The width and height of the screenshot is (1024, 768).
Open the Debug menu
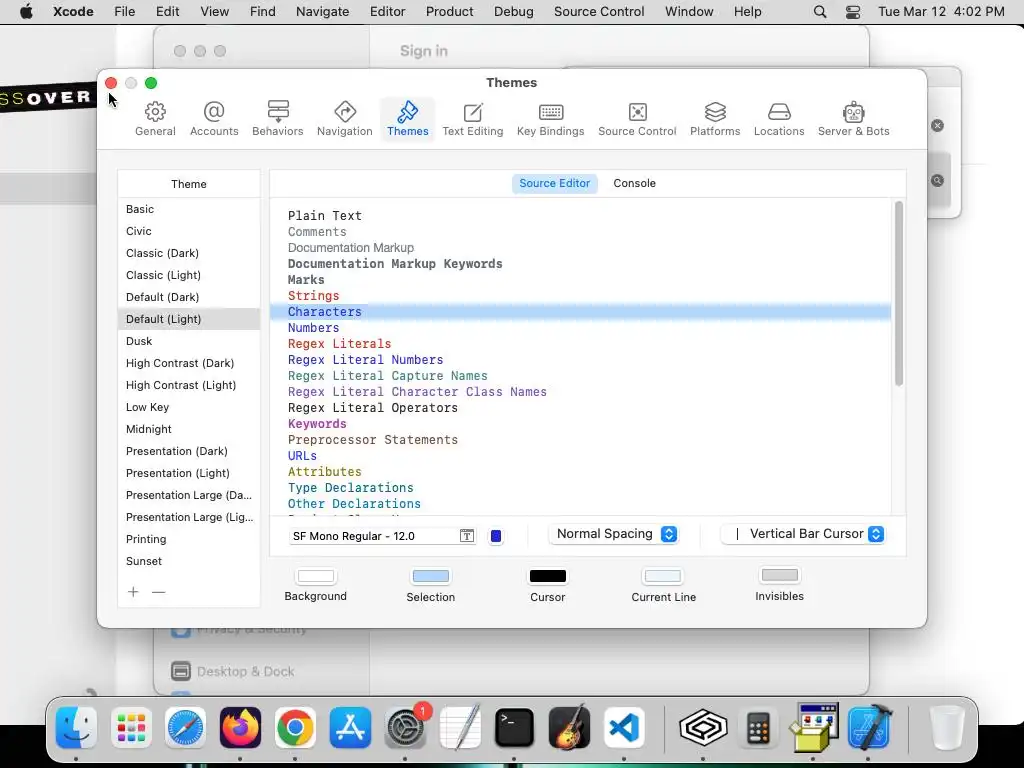coord(513,12)
